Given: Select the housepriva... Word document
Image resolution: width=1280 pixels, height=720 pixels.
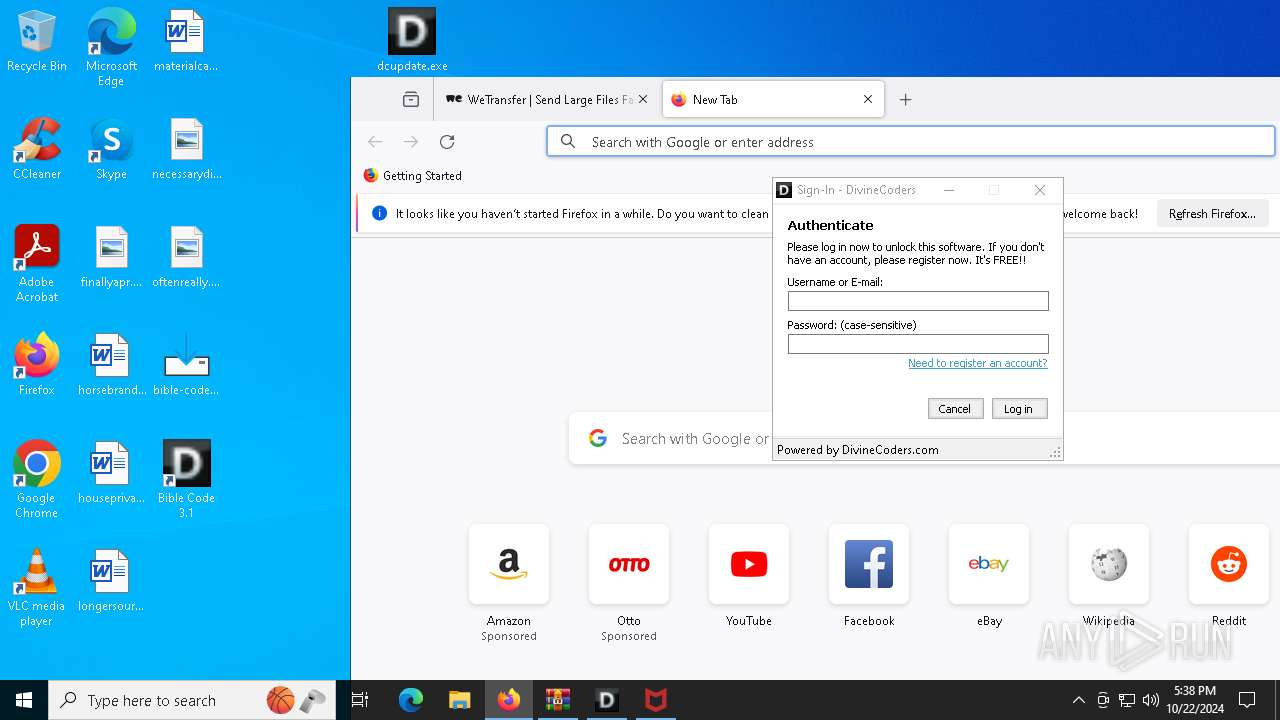Looking at the screenshot, I should point(111,473).
